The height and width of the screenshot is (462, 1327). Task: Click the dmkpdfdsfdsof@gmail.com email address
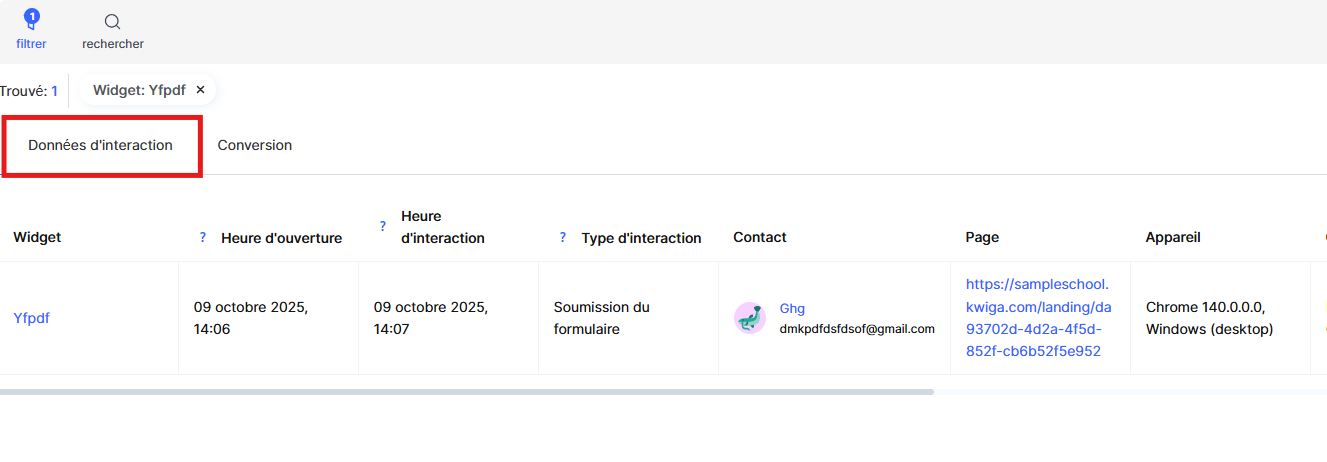pyautogui.click(x=857, y=329)
